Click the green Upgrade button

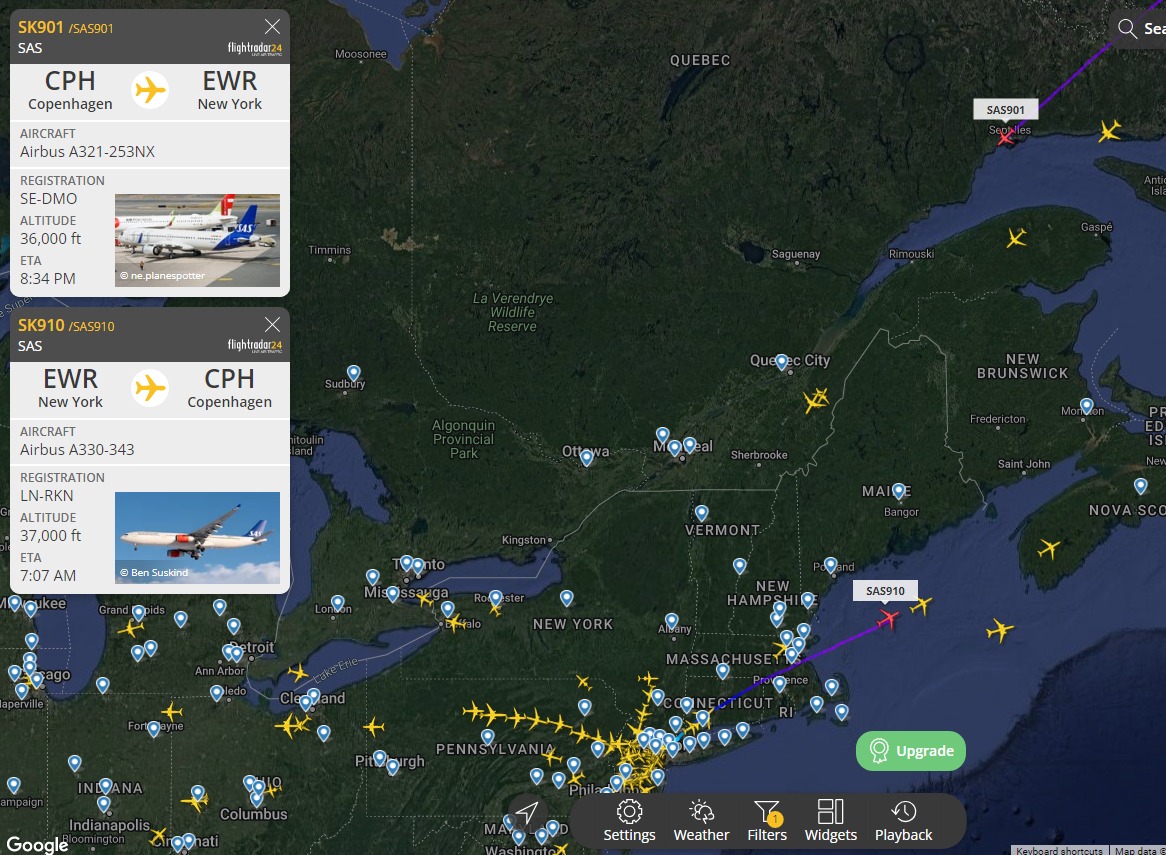911,751
